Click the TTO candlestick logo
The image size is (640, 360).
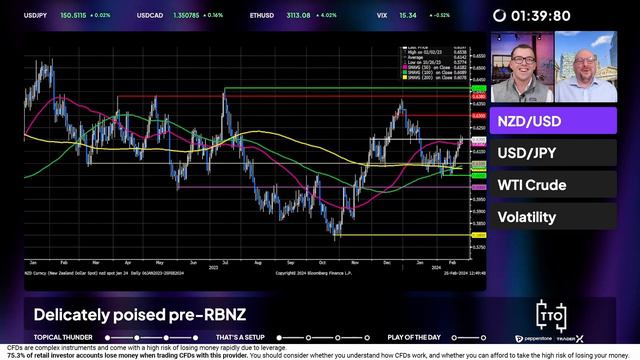(551, 315)
